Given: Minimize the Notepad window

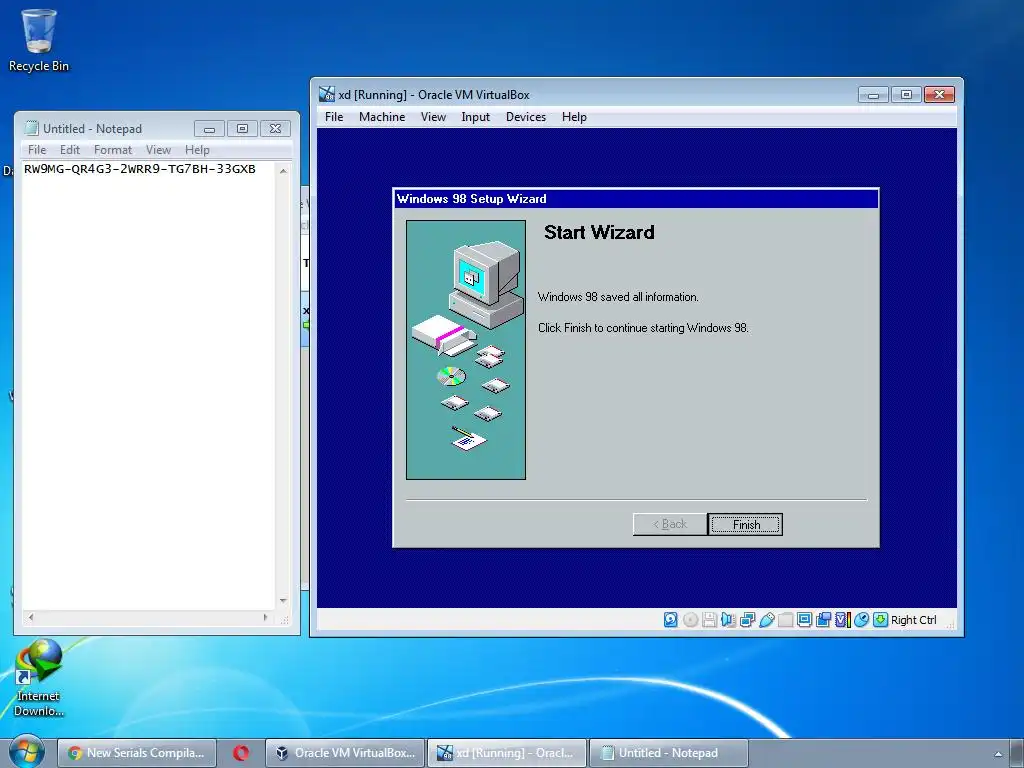Looking at the screenshot, I should (x=209, y=129).
